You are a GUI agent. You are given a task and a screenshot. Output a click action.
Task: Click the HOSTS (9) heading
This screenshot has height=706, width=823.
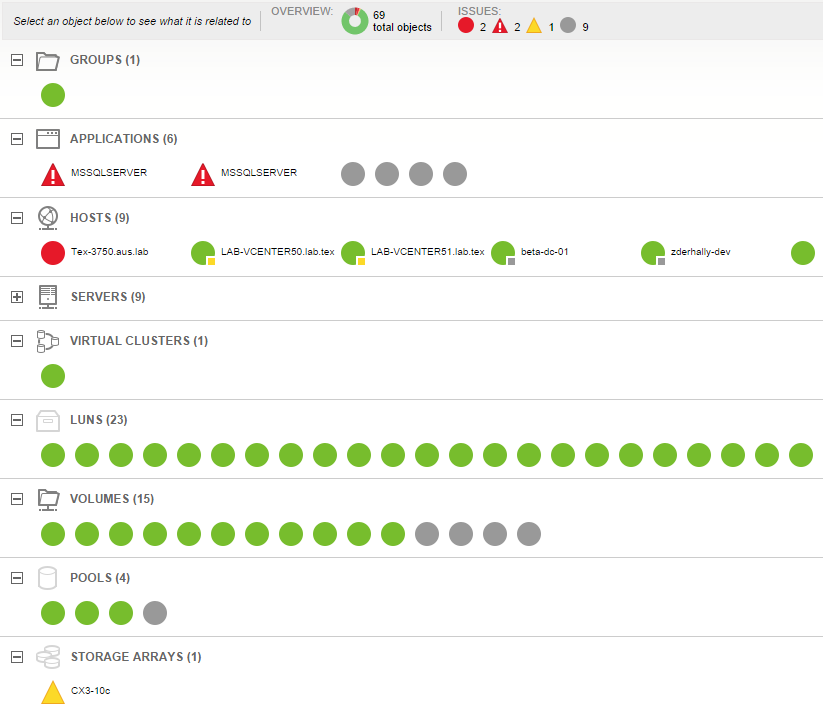[100, 218]
